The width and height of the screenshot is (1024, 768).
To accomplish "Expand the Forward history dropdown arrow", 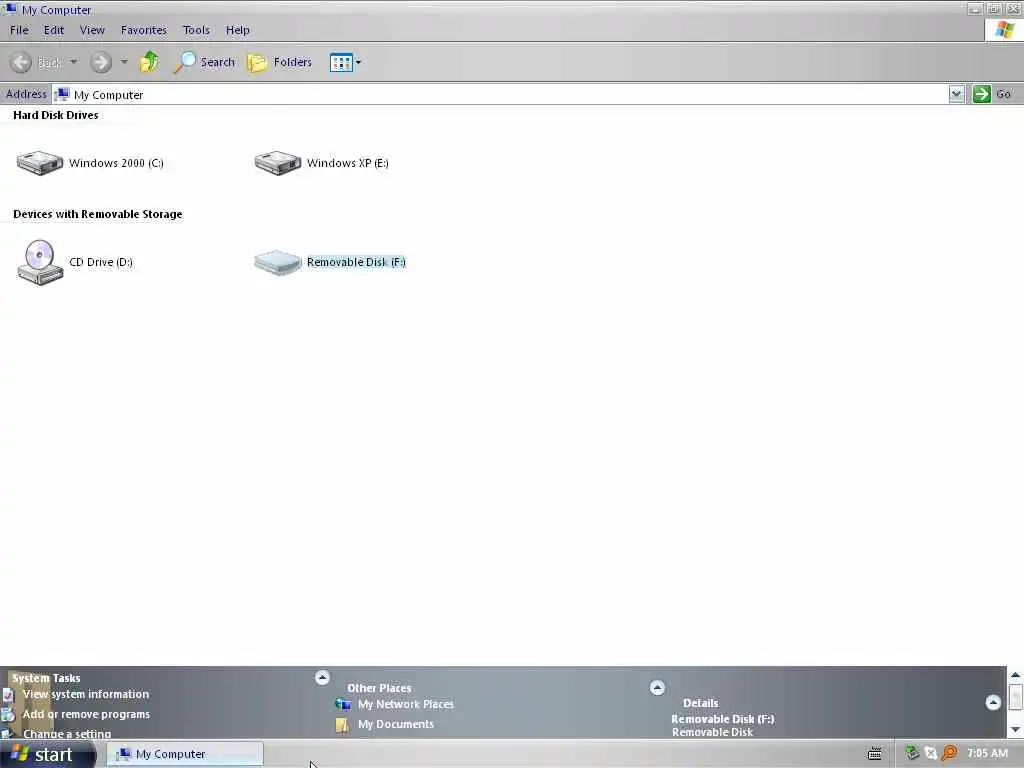I will pos(124,62).
